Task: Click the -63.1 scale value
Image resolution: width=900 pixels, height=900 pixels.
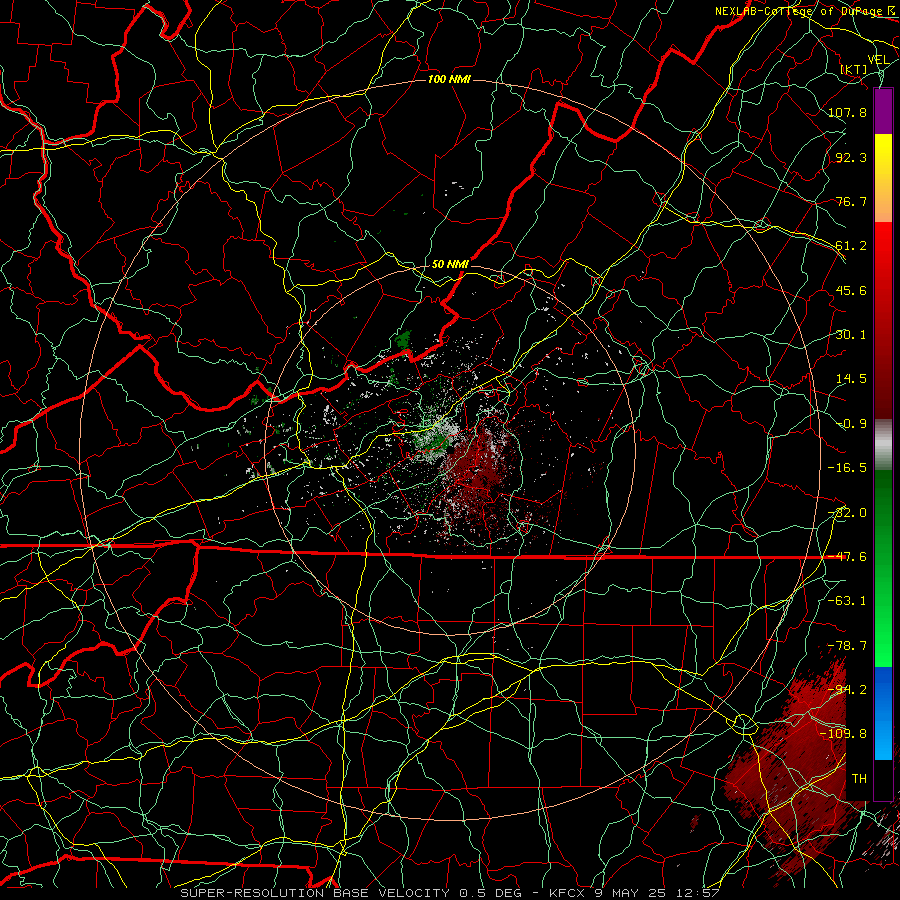Action: 847,601
